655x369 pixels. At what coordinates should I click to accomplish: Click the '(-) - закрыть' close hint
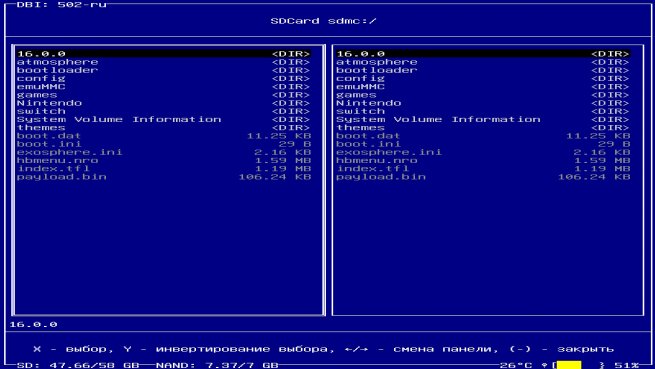561,349
